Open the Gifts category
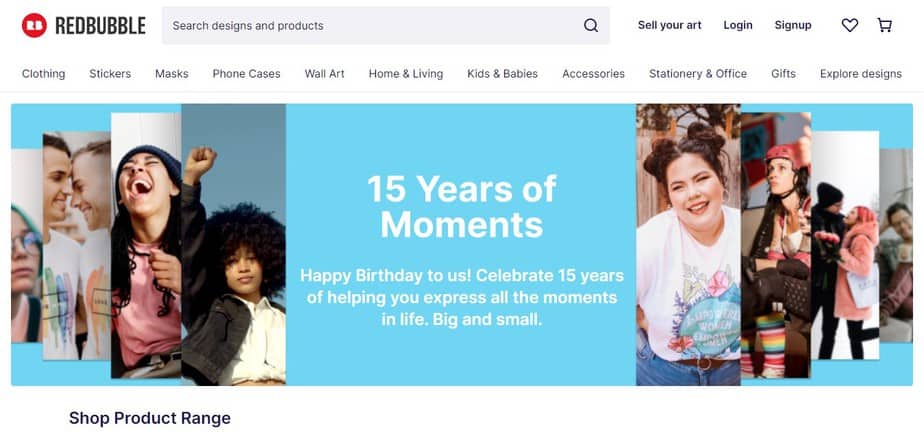The image size is (924, 445). [784, 73]
